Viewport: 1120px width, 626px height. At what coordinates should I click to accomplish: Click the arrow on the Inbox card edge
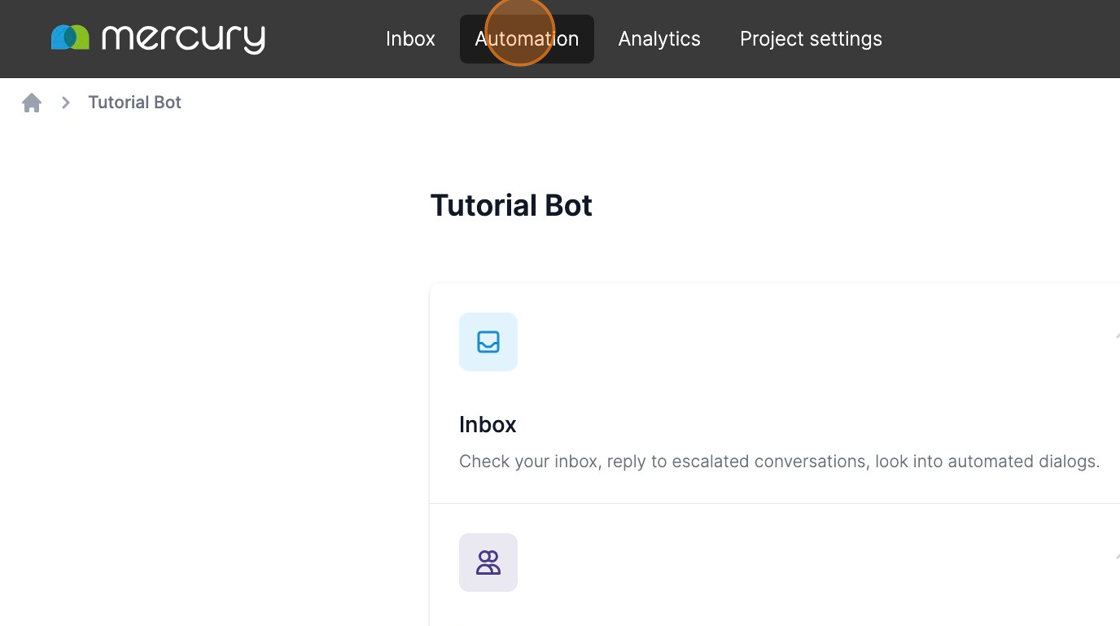pos(1116,337)
